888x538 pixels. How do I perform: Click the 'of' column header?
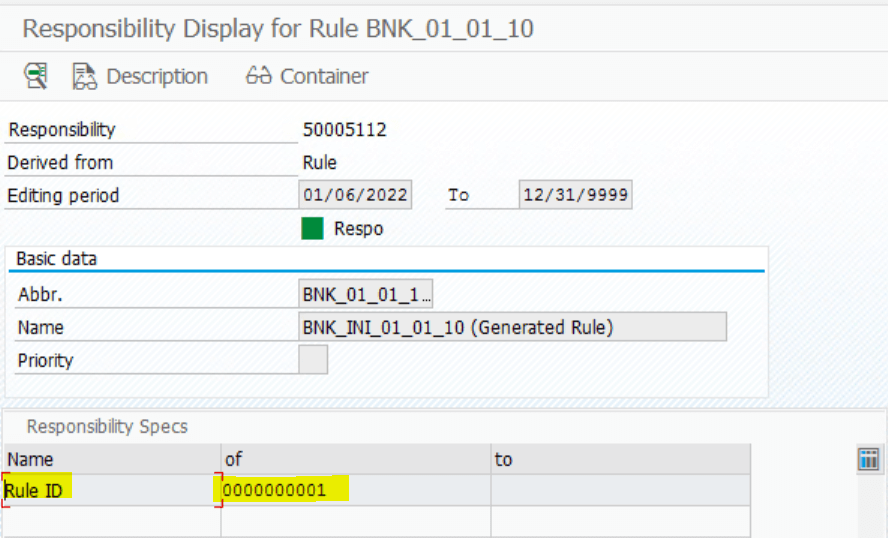click(356, 459)
